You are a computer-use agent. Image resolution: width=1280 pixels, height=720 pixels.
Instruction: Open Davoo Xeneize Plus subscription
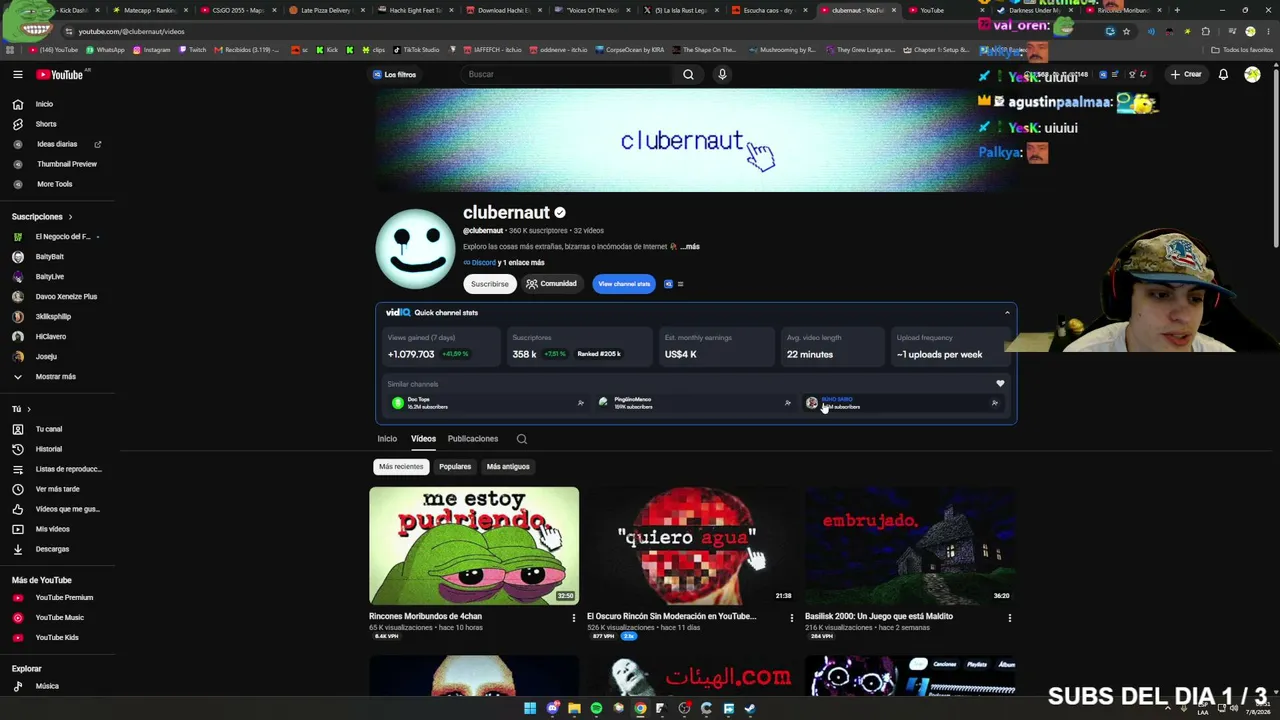tap(66, 297)
